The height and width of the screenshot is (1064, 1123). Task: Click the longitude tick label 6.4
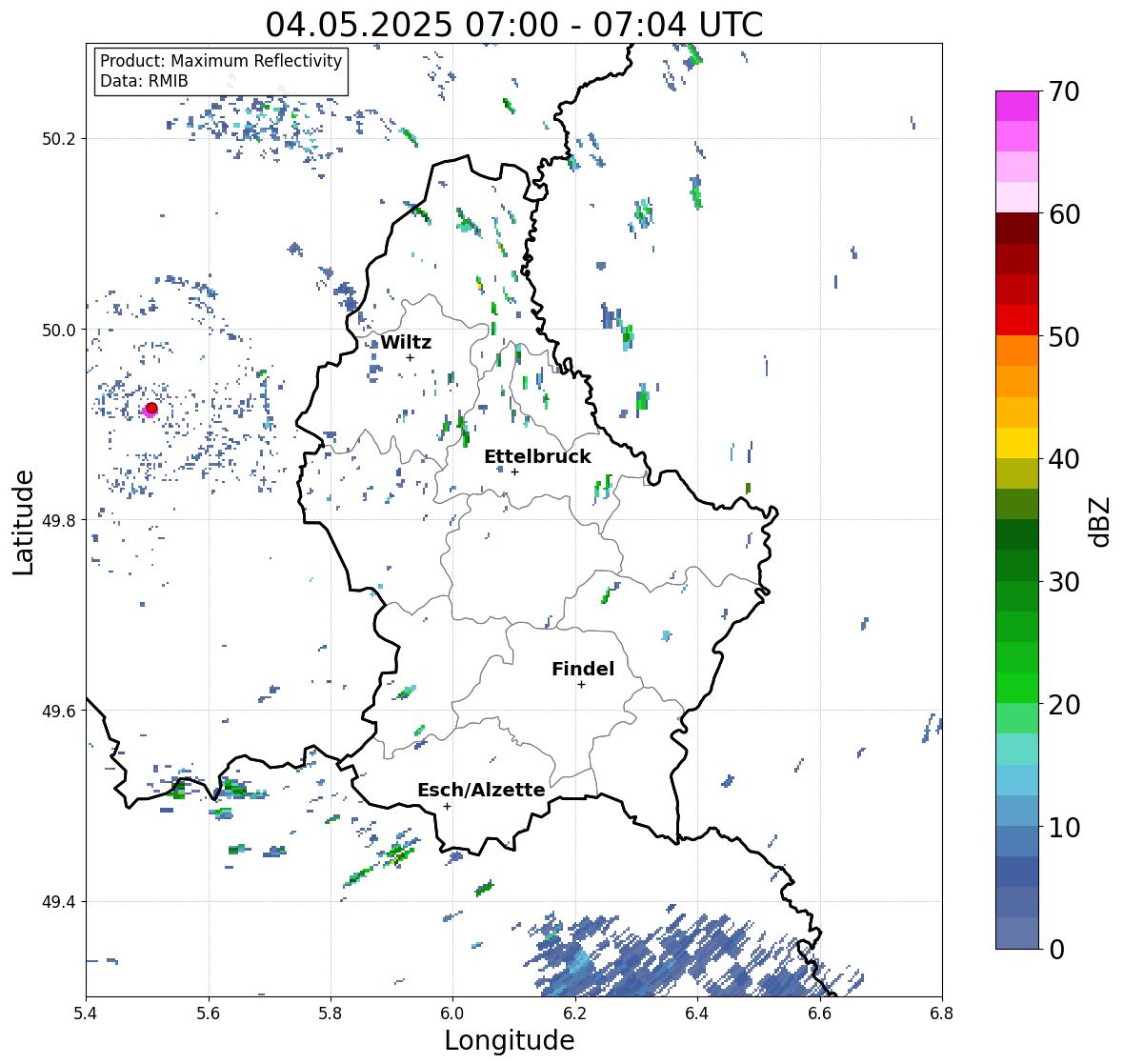[x=697, y=1014]
